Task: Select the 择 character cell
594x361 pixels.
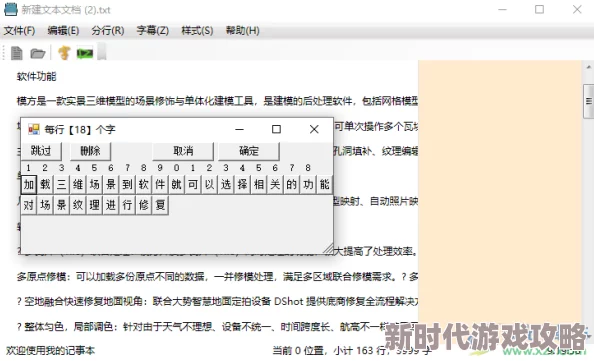Action: [x=242, y=184]
